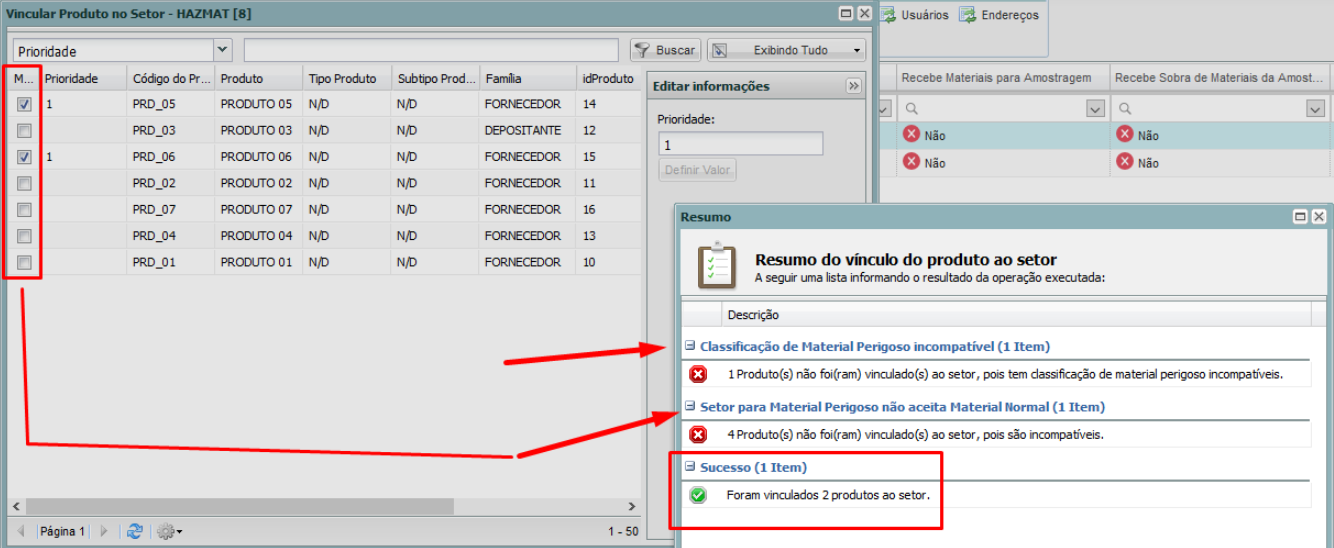Click the Resumo clipboard checklist icon
The image size is (1334, 548).
tap(716, 267)
